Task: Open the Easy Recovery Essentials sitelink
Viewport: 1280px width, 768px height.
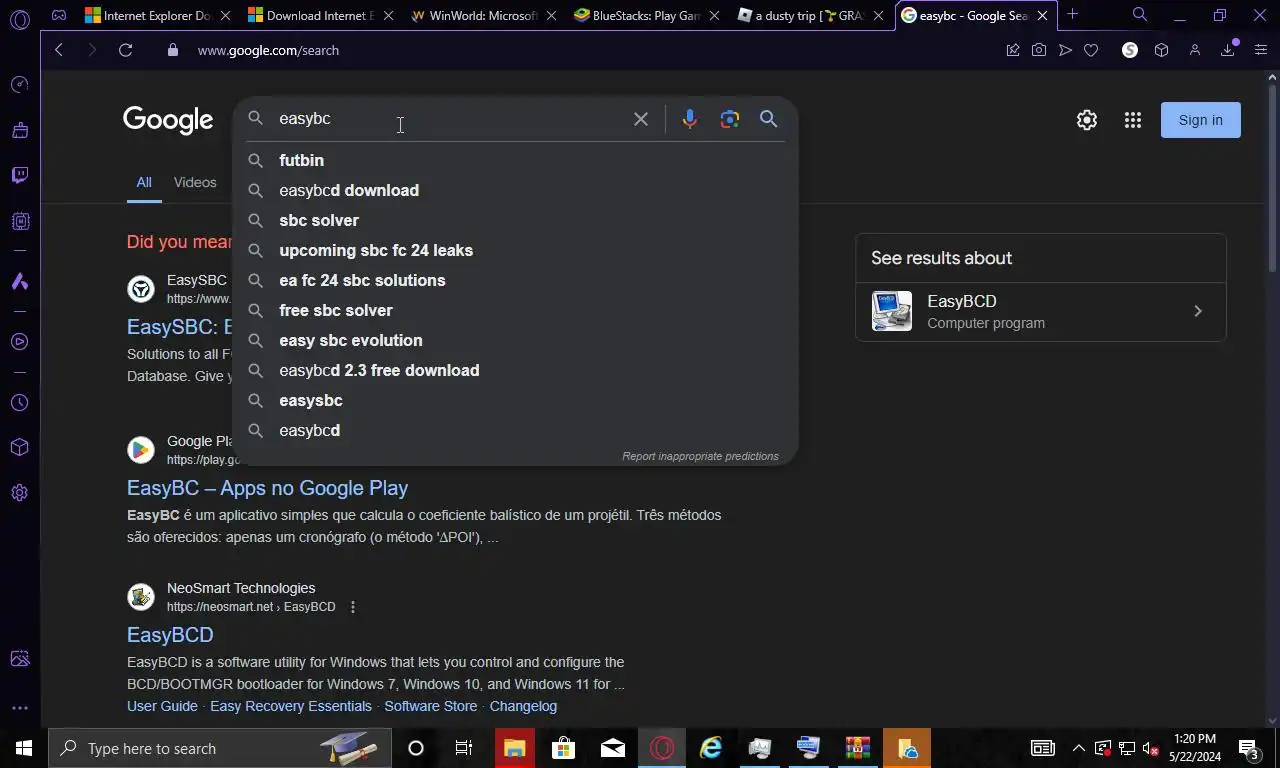Action: (291, 706)
